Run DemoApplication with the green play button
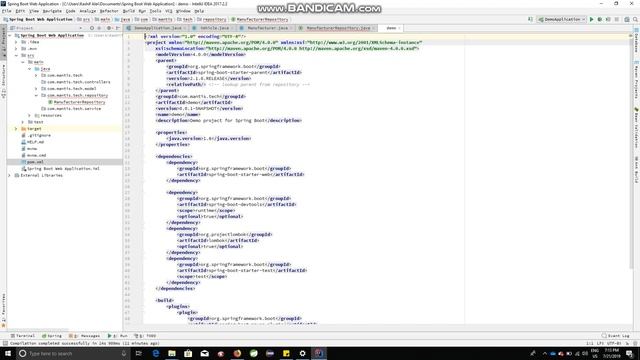The width and height of the screenshot is (640, 360). click(x=591, y=19)
